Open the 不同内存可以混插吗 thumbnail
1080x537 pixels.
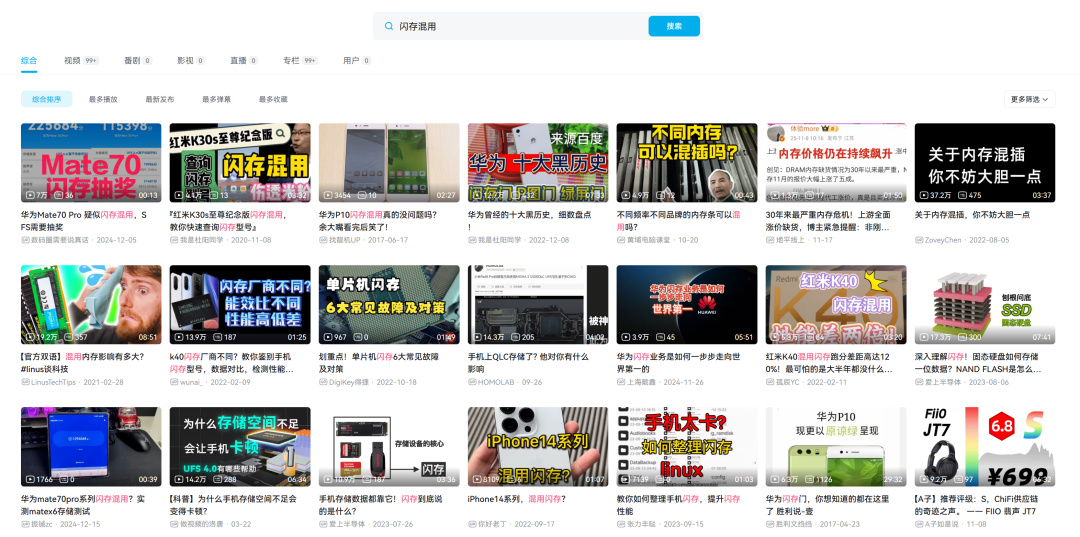(687, 162)
